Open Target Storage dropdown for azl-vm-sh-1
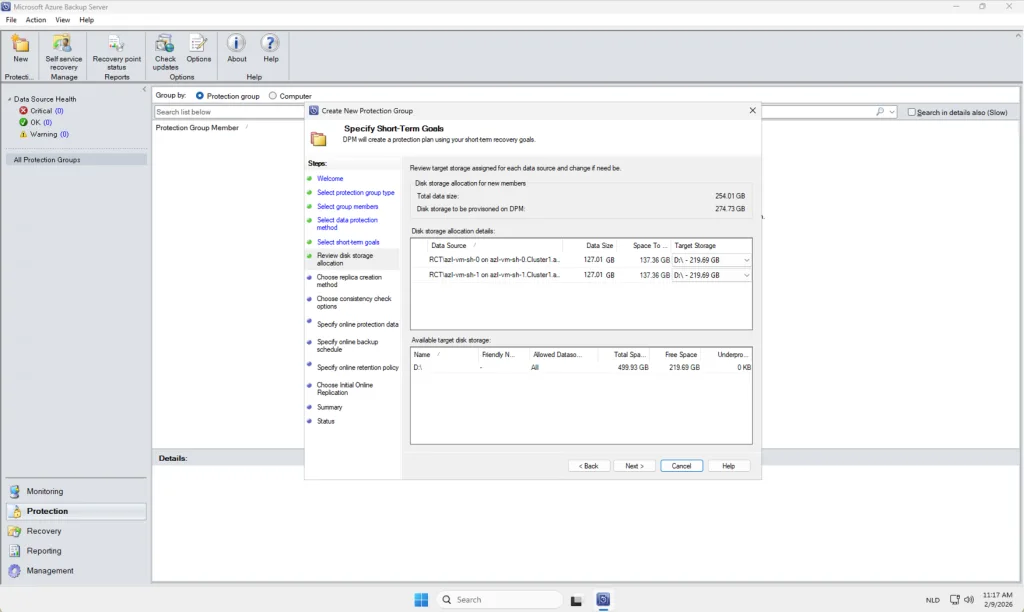 (x=746, y=275)
